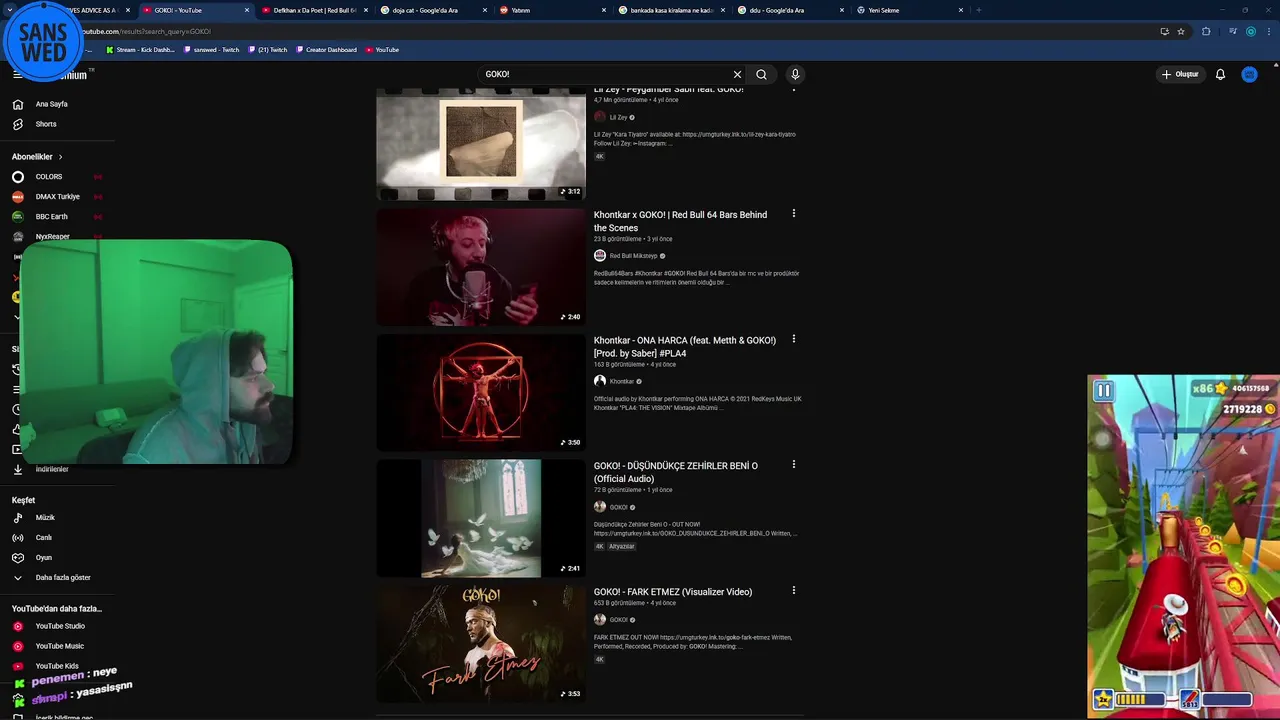1280x720 pixels.
Task: Open more options for FARK ETMEZ video
Action: 794,591
